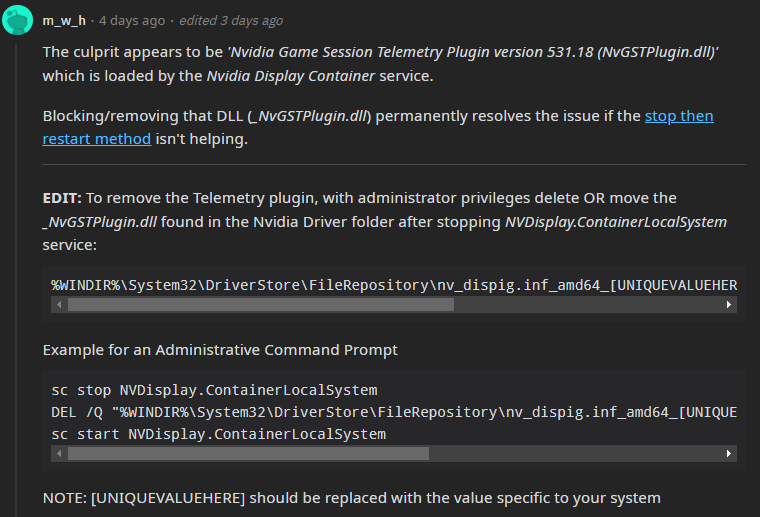Click the 'Example for an Administrative Command Prompt' text

click(220, 350)
